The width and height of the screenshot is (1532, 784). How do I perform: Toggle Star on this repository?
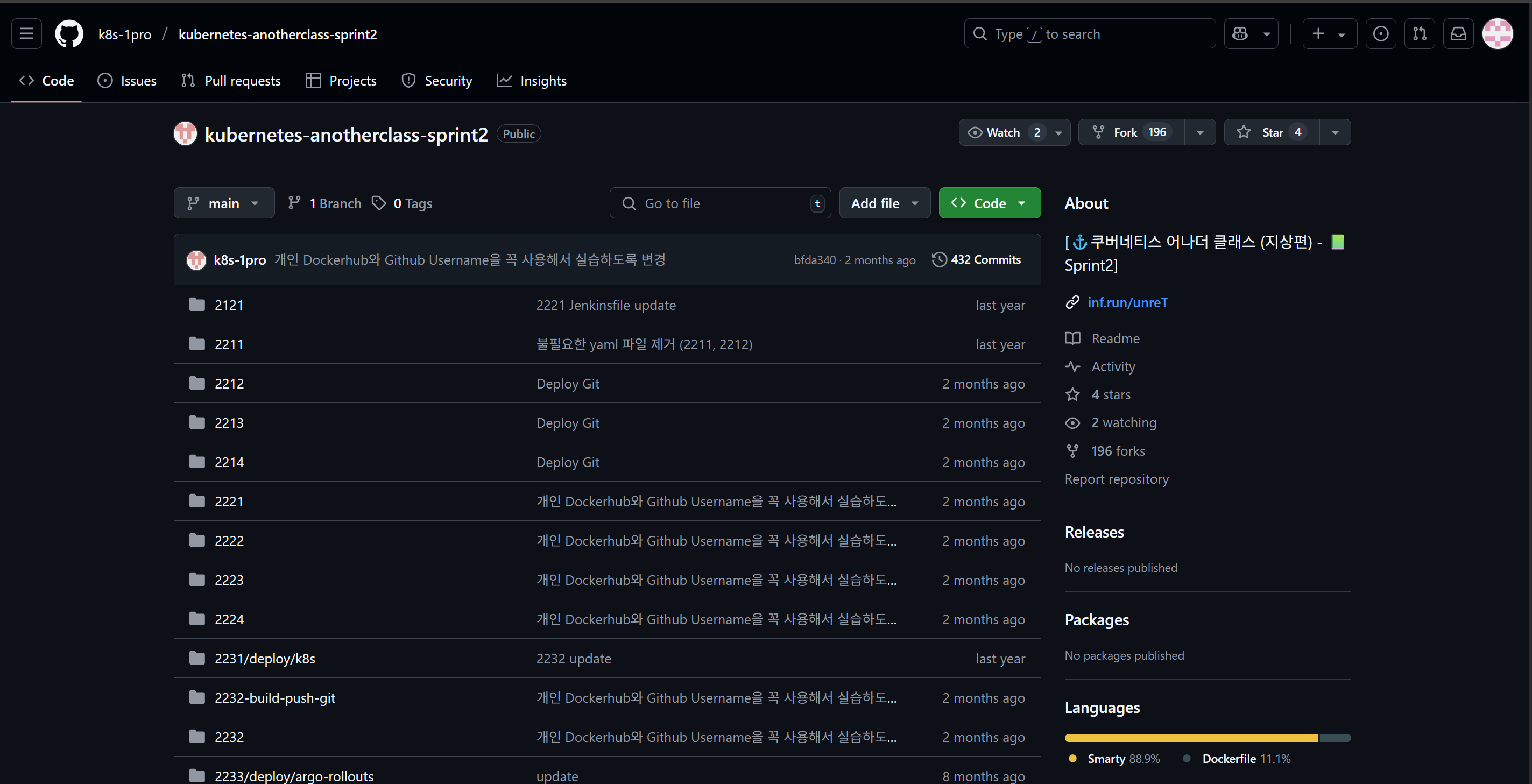click(1272, 132)
